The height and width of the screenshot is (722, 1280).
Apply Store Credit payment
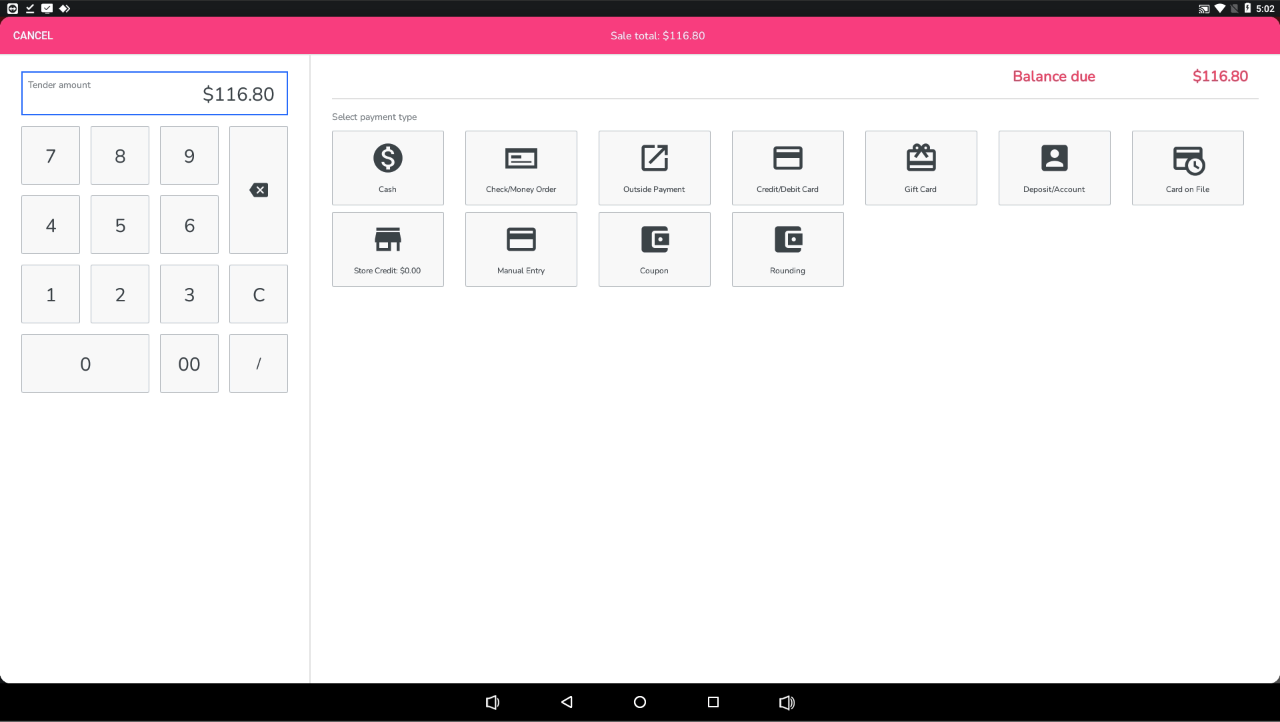[x=387, y=249]
